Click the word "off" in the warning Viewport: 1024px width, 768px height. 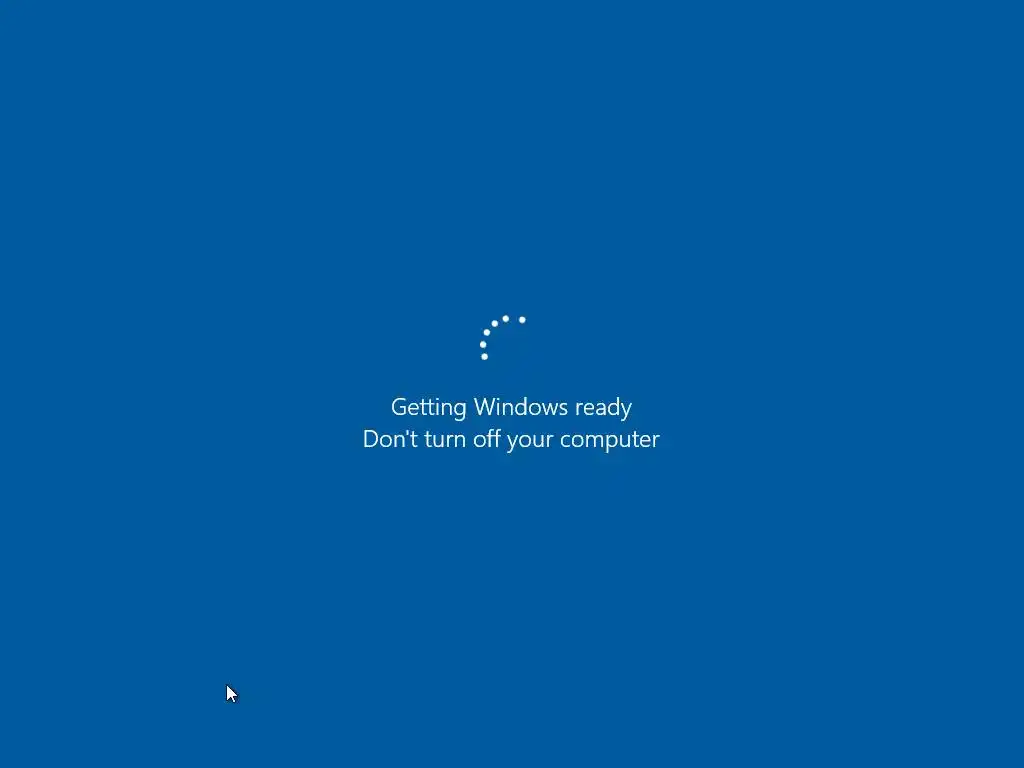[487, 438]
